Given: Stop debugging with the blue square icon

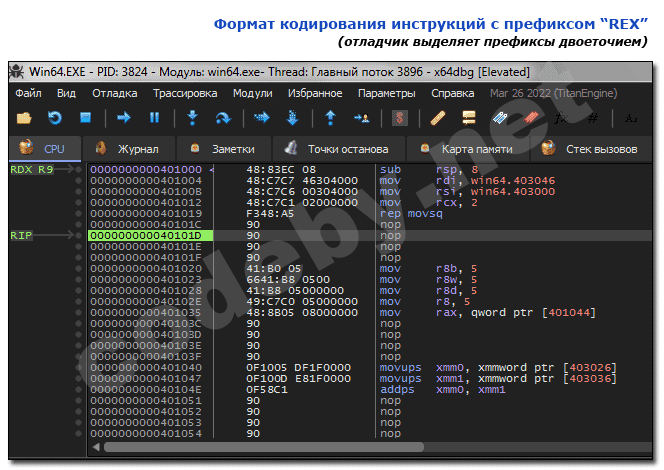Looking at the screenshot, I should [86, 117].
